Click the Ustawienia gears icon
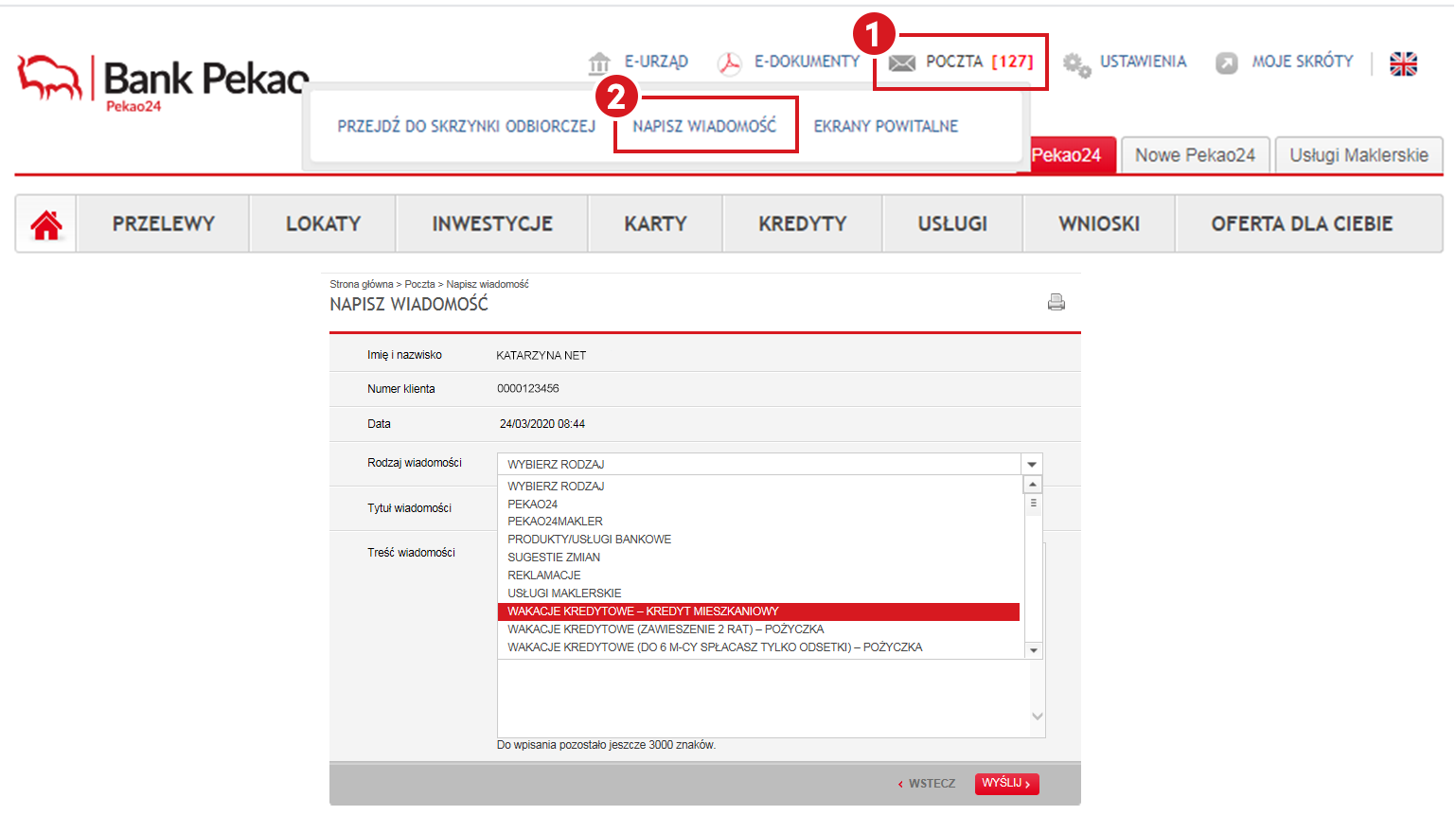Image resolution: width=1456 pixels, height=815 pixels. point(1076,64)
